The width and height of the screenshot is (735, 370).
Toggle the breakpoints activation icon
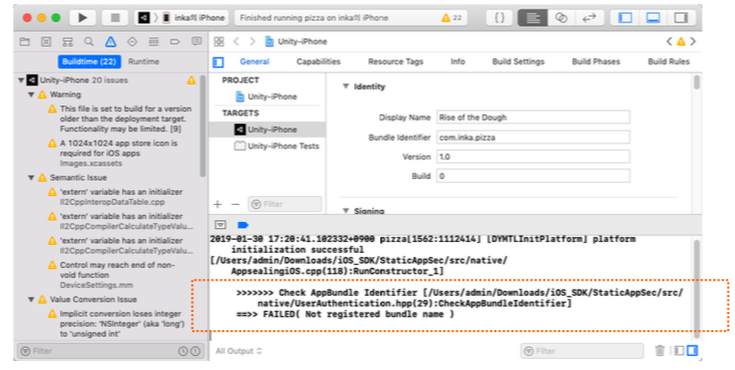coord(243,225)
